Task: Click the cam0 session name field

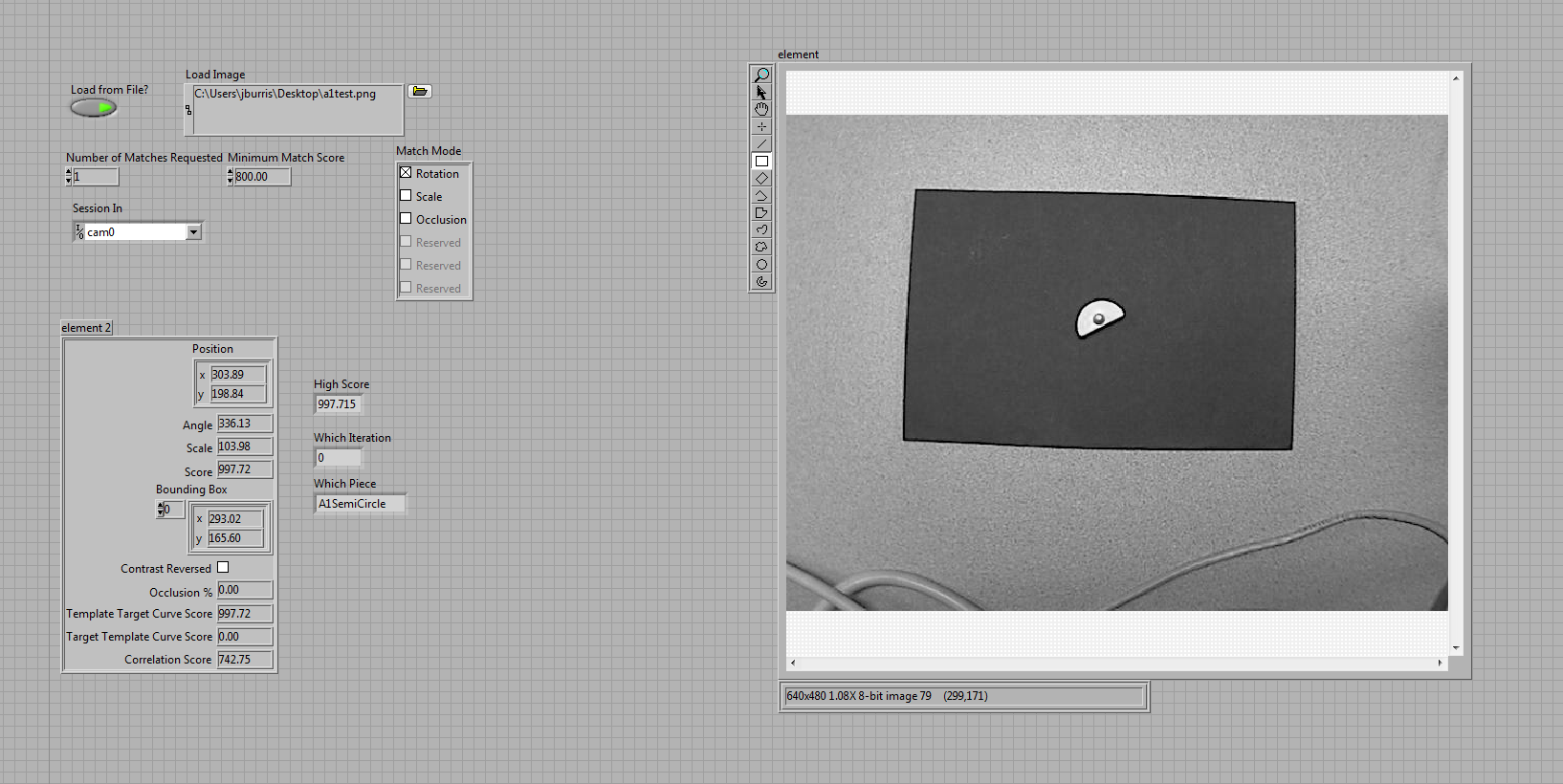Action: coord(136,232)
